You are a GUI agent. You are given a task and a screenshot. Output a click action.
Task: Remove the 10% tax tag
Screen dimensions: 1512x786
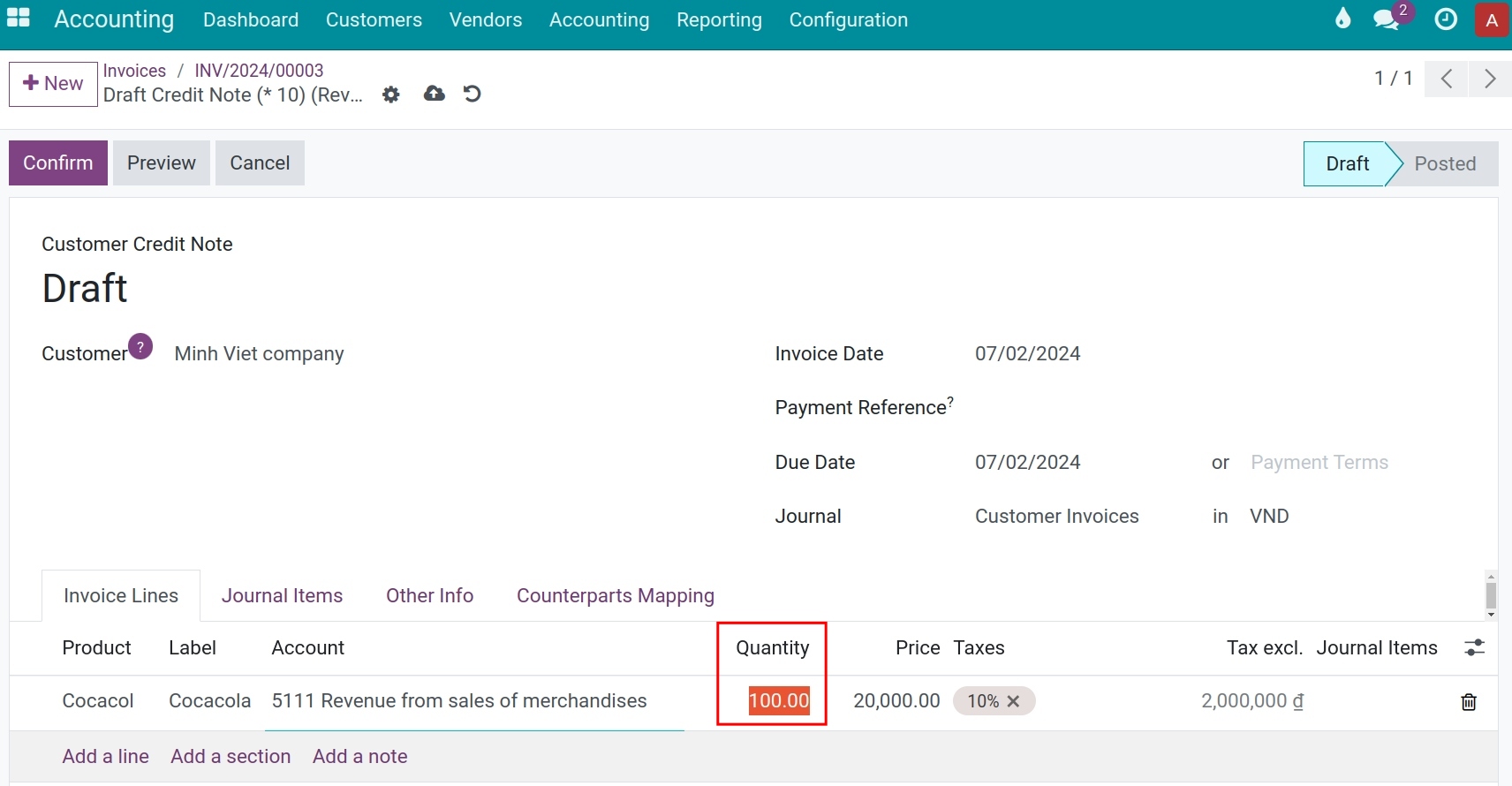[1013, 701]
